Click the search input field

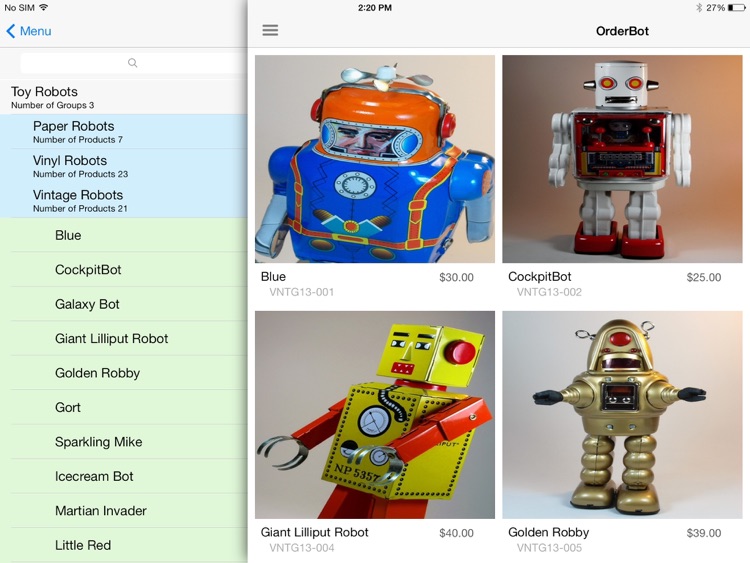(134, 63)
